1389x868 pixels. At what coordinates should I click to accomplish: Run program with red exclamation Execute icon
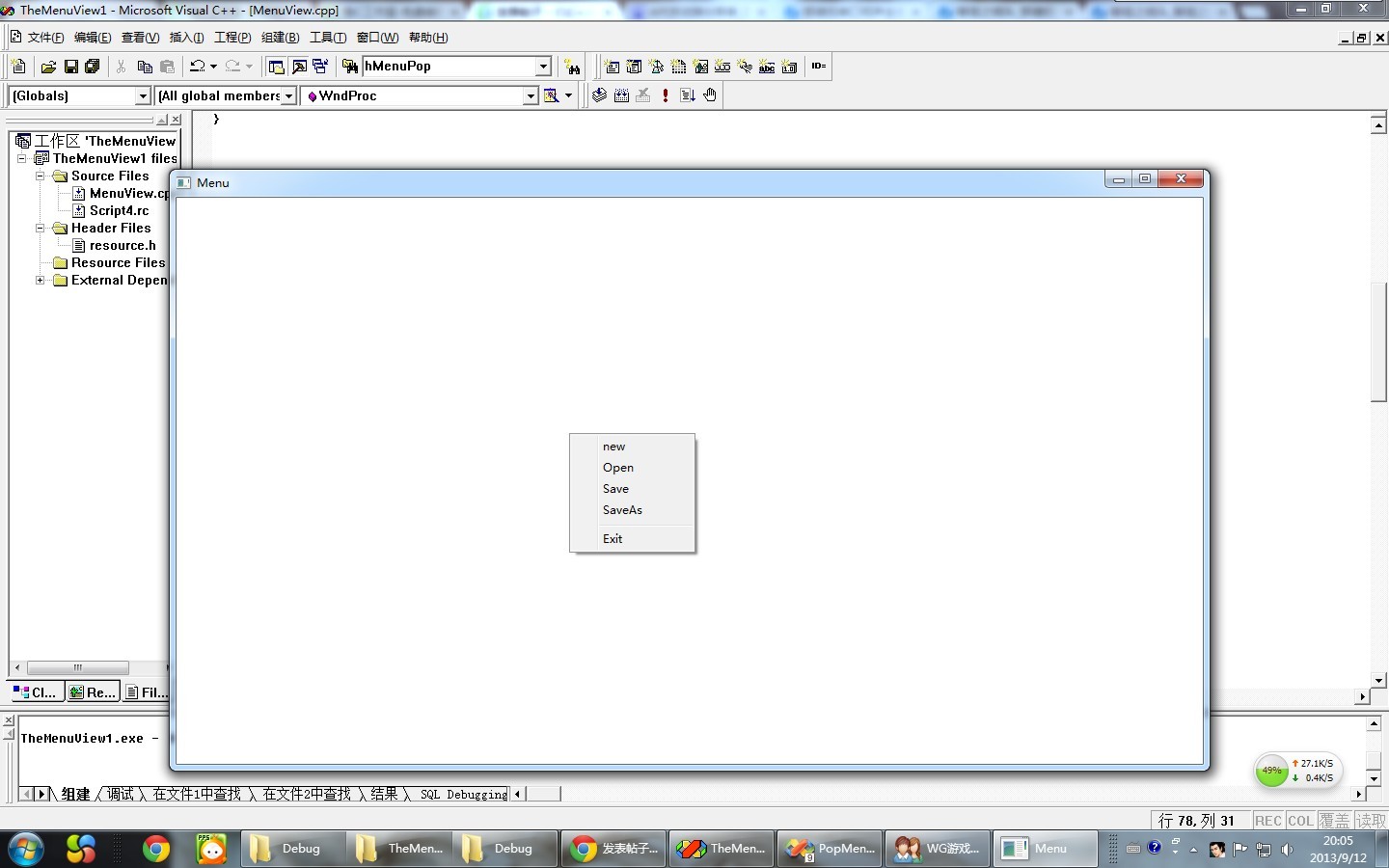click(666, 95)
